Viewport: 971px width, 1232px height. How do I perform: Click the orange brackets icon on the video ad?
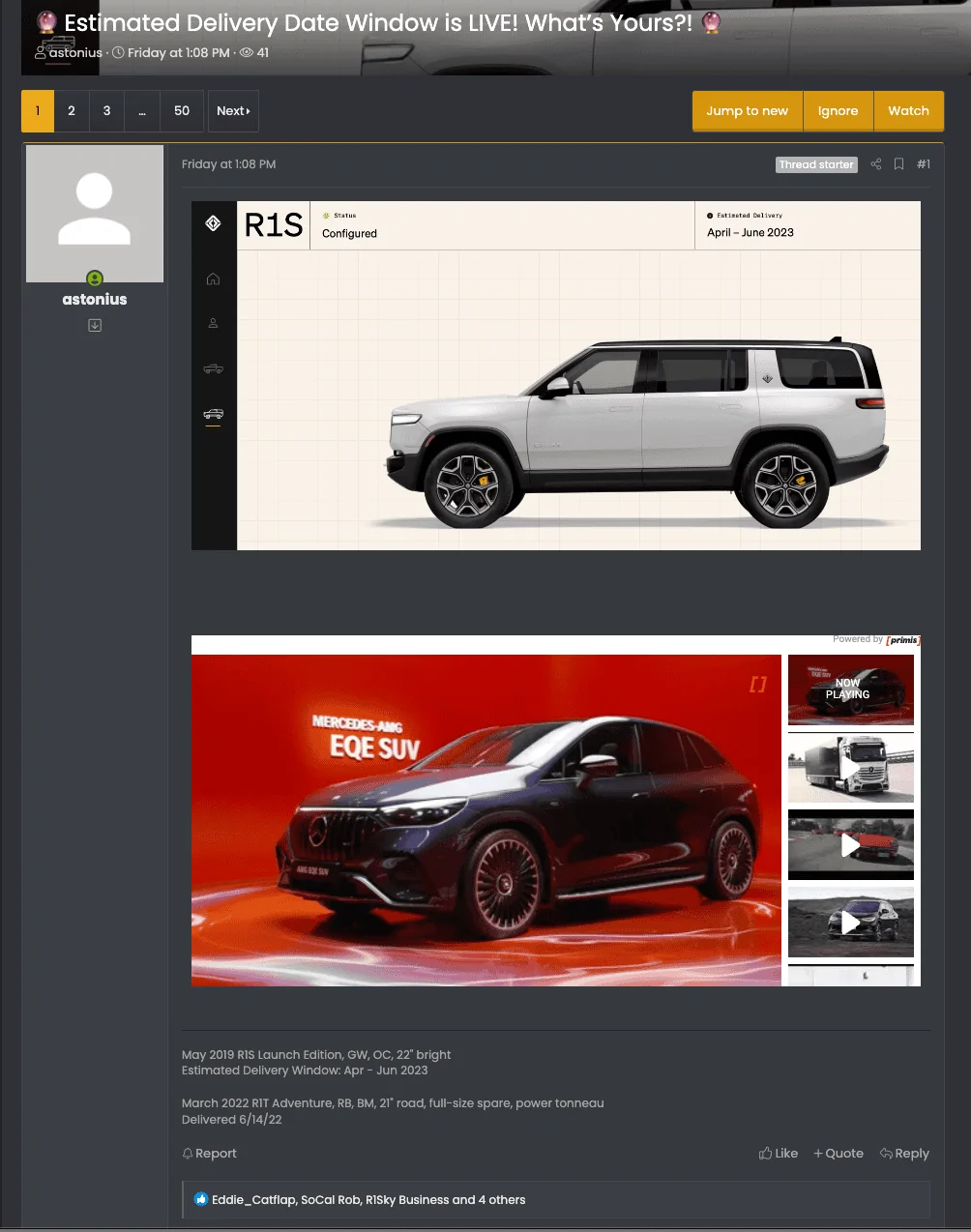(x=758, y=684)
